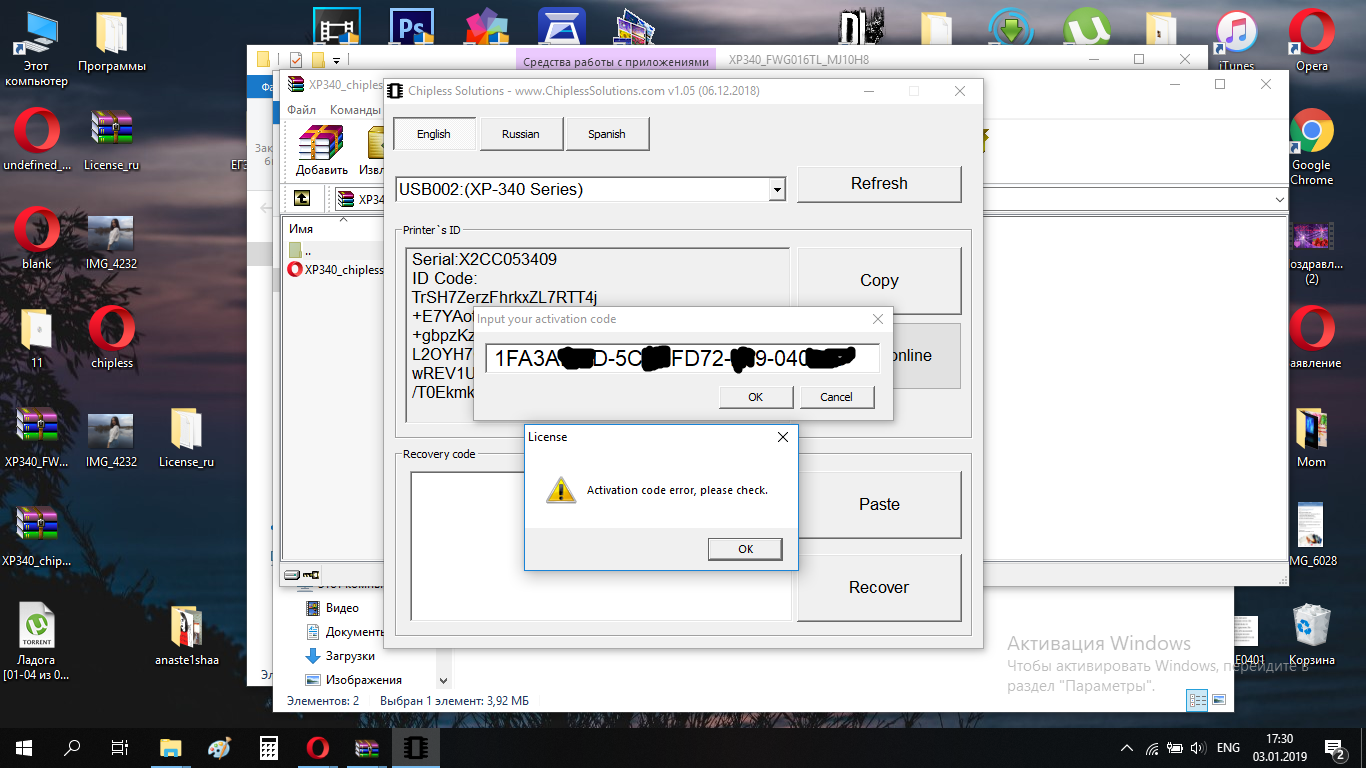Select the parent folder '..' row in WinRAR
1366x768 pixels.
[x=333, y=250]
